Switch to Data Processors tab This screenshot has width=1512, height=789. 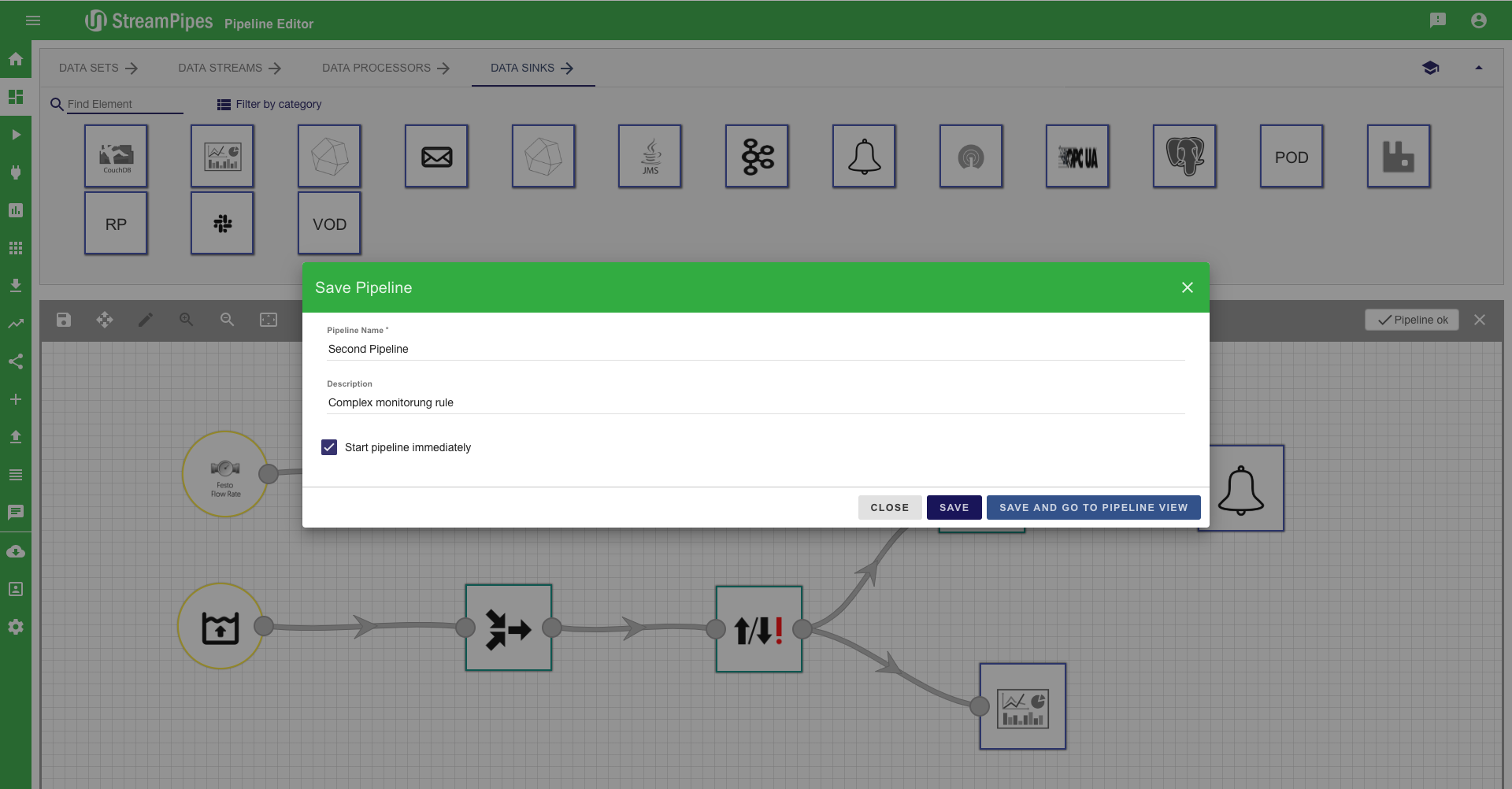click(x=385, y=68)
